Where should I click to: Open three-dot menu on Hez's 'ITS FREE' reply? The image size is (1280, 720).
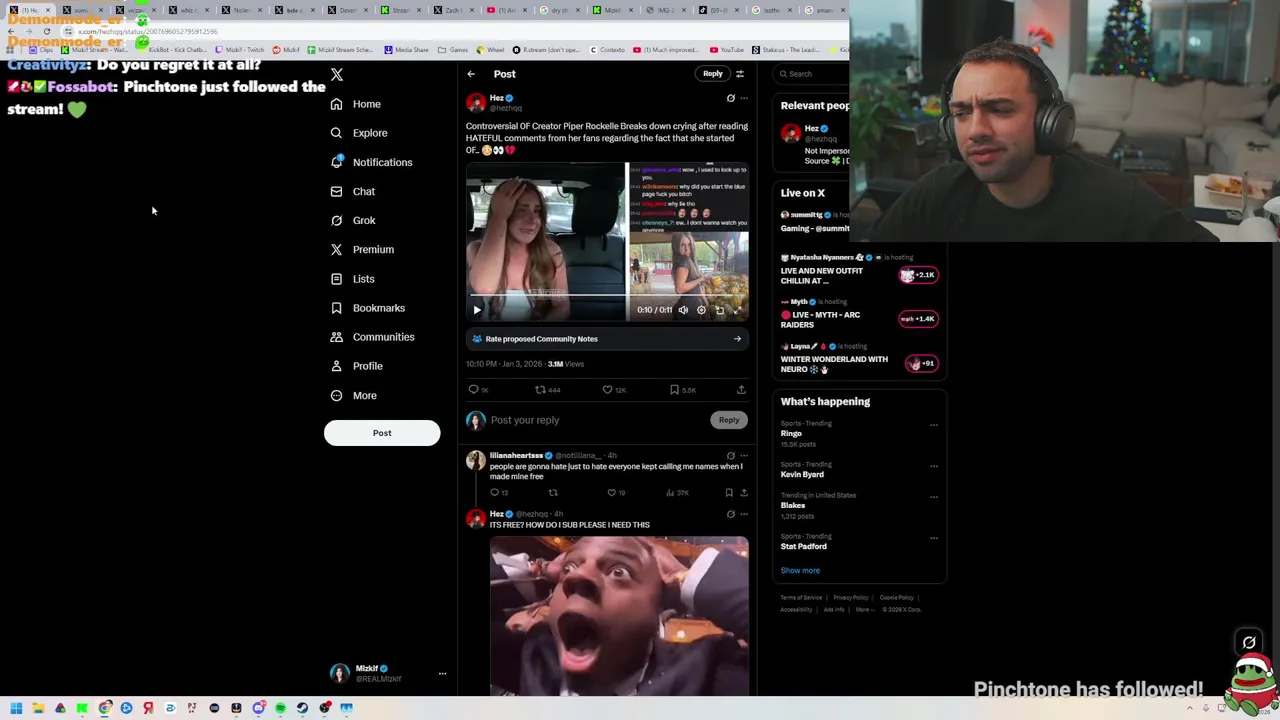pyautogui.click(x=743, y=514)
